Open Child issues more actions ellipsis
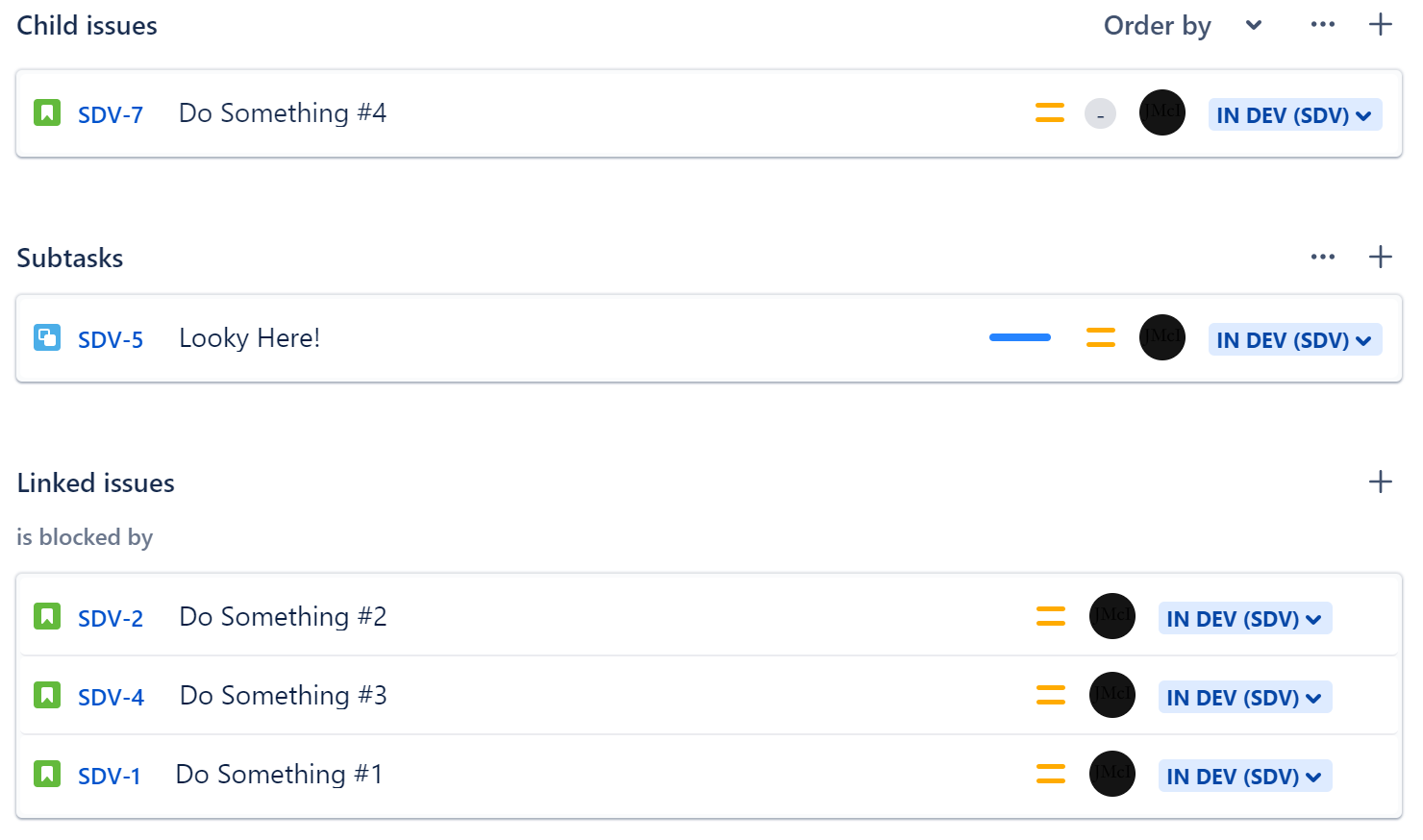Screen dimensions: 1423x840 coord(1323,25)
